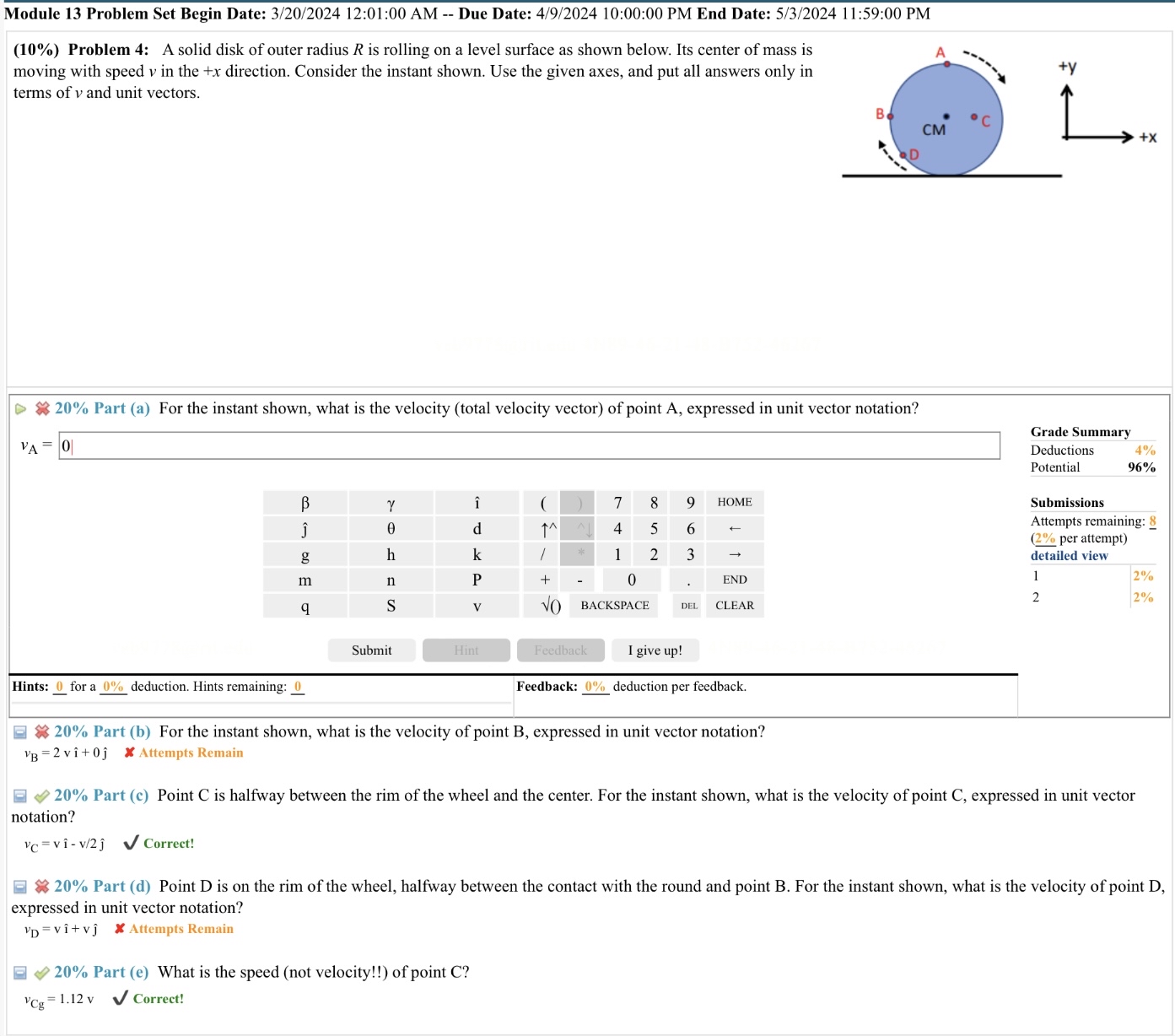Click the γ gamma symbol key
This screenshot has width=1175, height=1036.
391,502
